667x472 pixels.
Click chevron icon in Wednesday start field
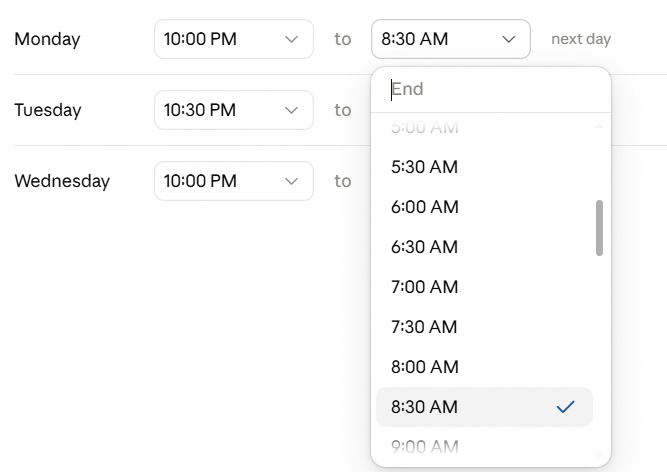click(291, 182)
